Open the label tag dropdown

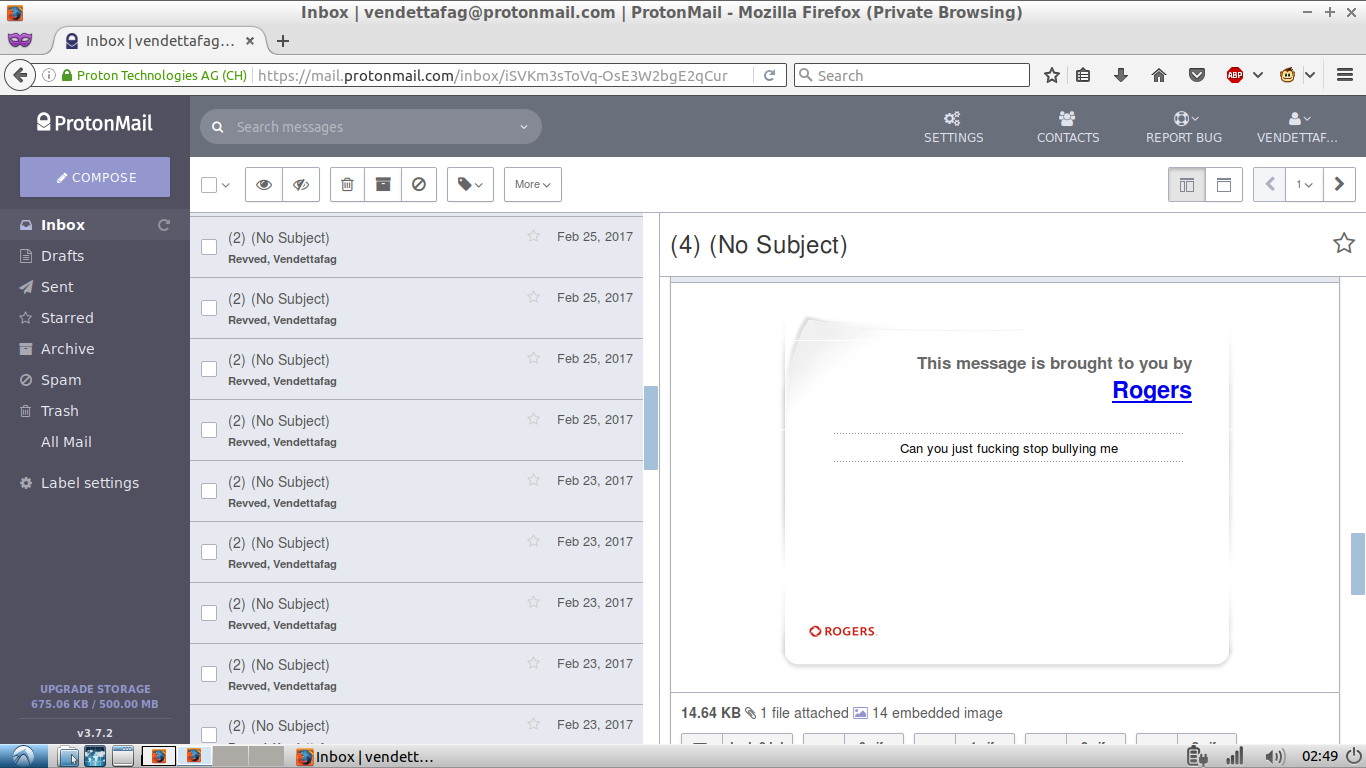[470, 184]
